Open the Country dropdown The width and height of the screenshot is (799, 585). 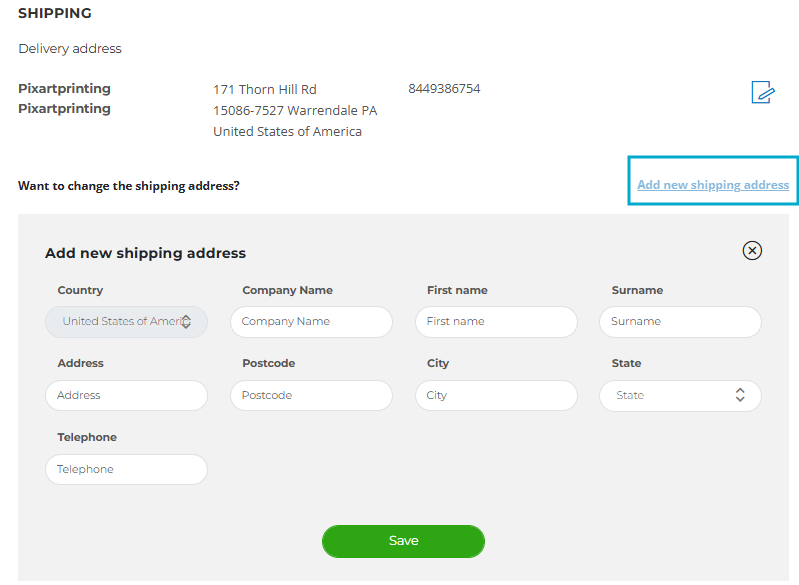click(126, 322)
